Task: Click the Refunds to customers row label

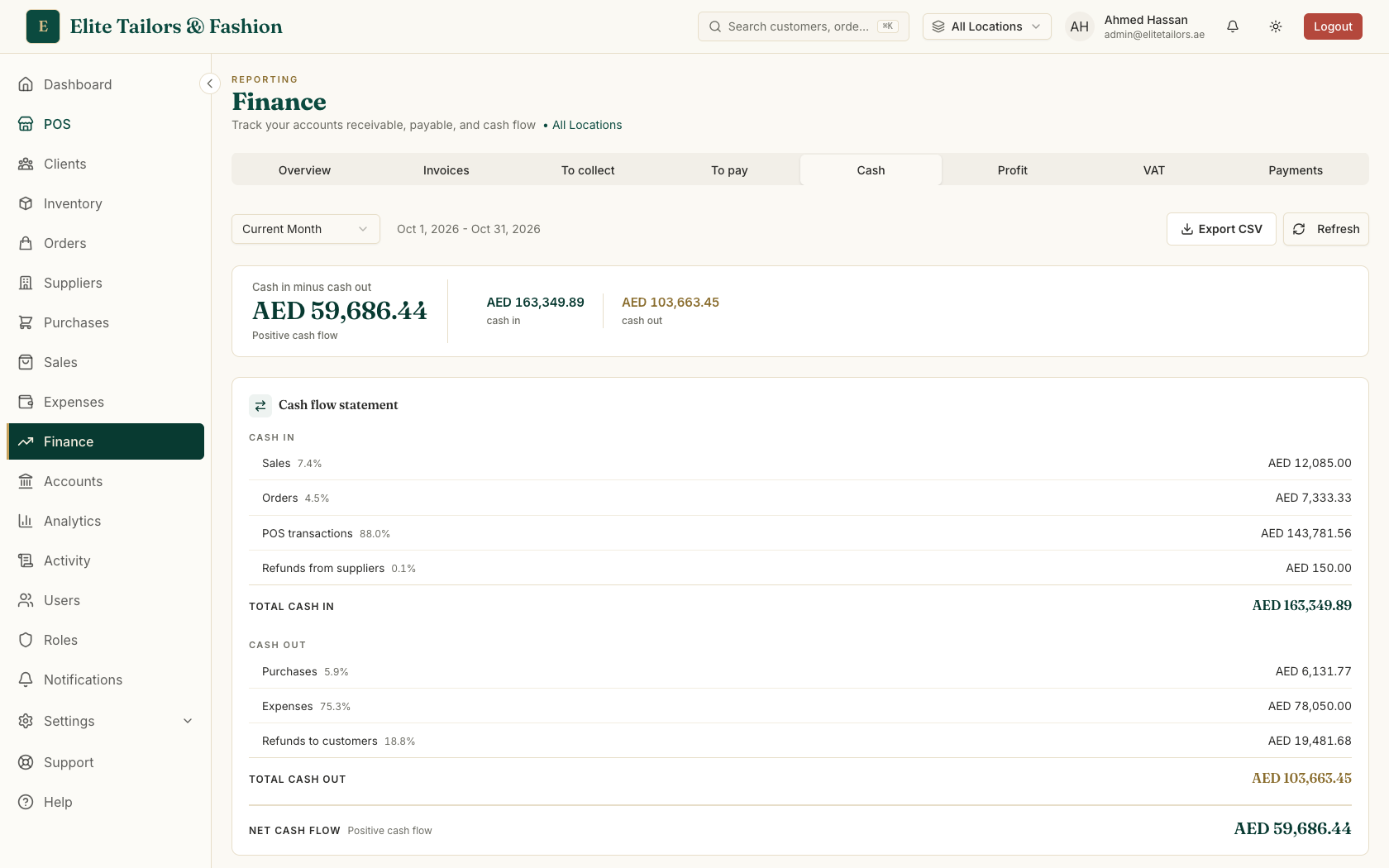Action: (x=320, y=741)
